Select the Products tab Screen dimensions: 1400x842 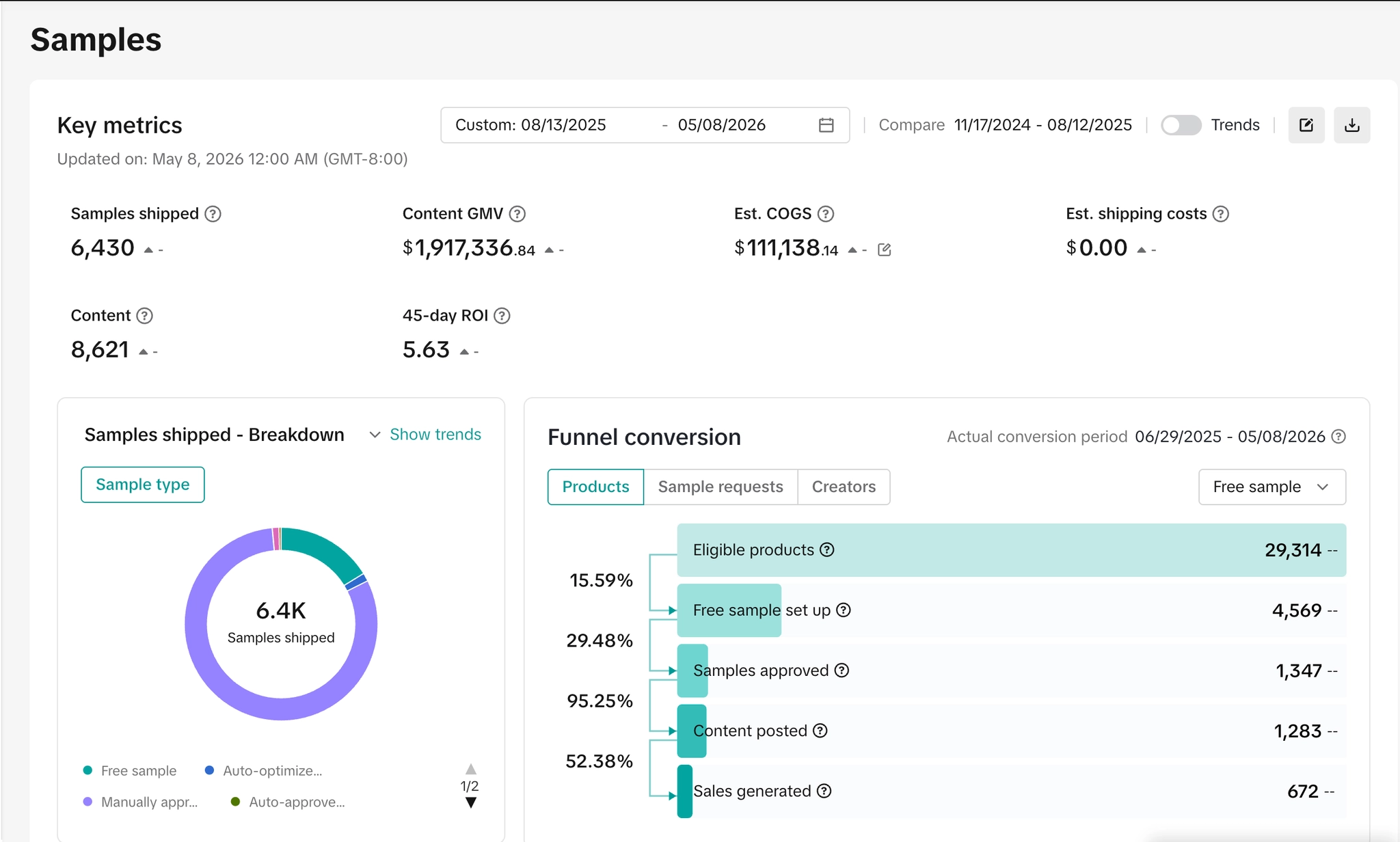(x=595, y=487)
